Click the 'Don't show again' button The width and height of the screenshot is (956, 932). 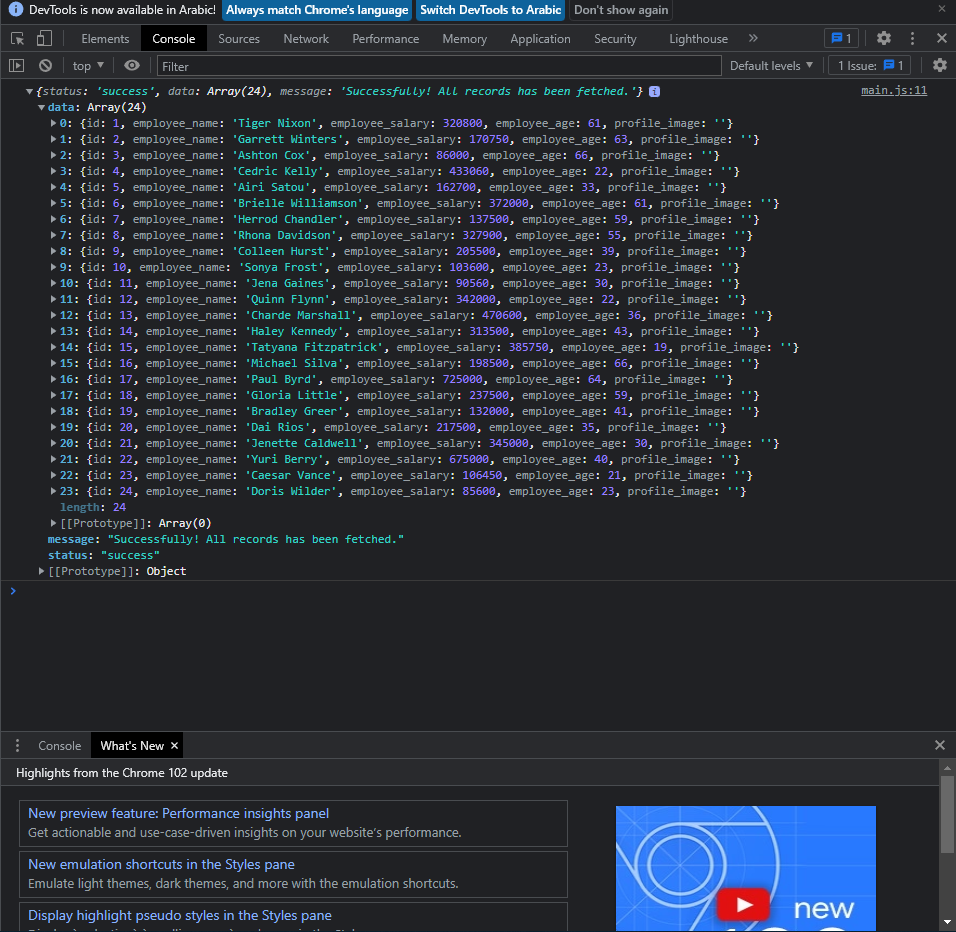pyautogui.click(x=621, y=10)
